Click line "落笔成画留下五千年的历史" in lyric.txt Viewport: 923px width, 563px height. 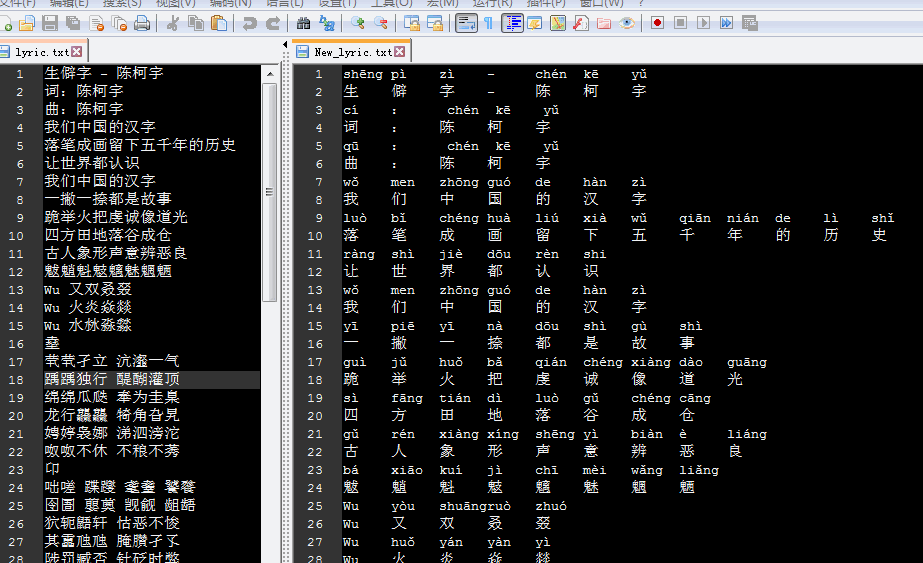click(x=140, y=145)
